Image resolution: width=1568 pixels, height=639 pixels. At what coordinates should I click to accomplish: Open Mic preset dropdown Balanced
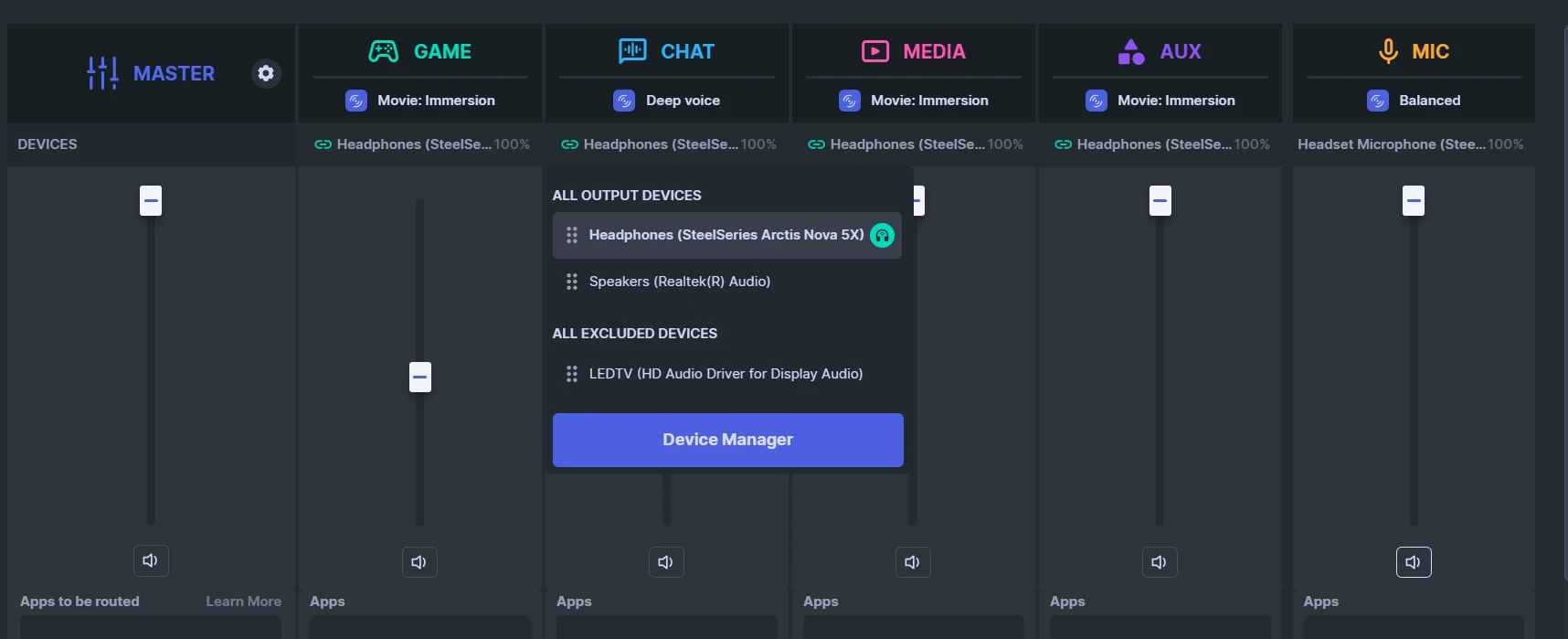click(1414, 101)
